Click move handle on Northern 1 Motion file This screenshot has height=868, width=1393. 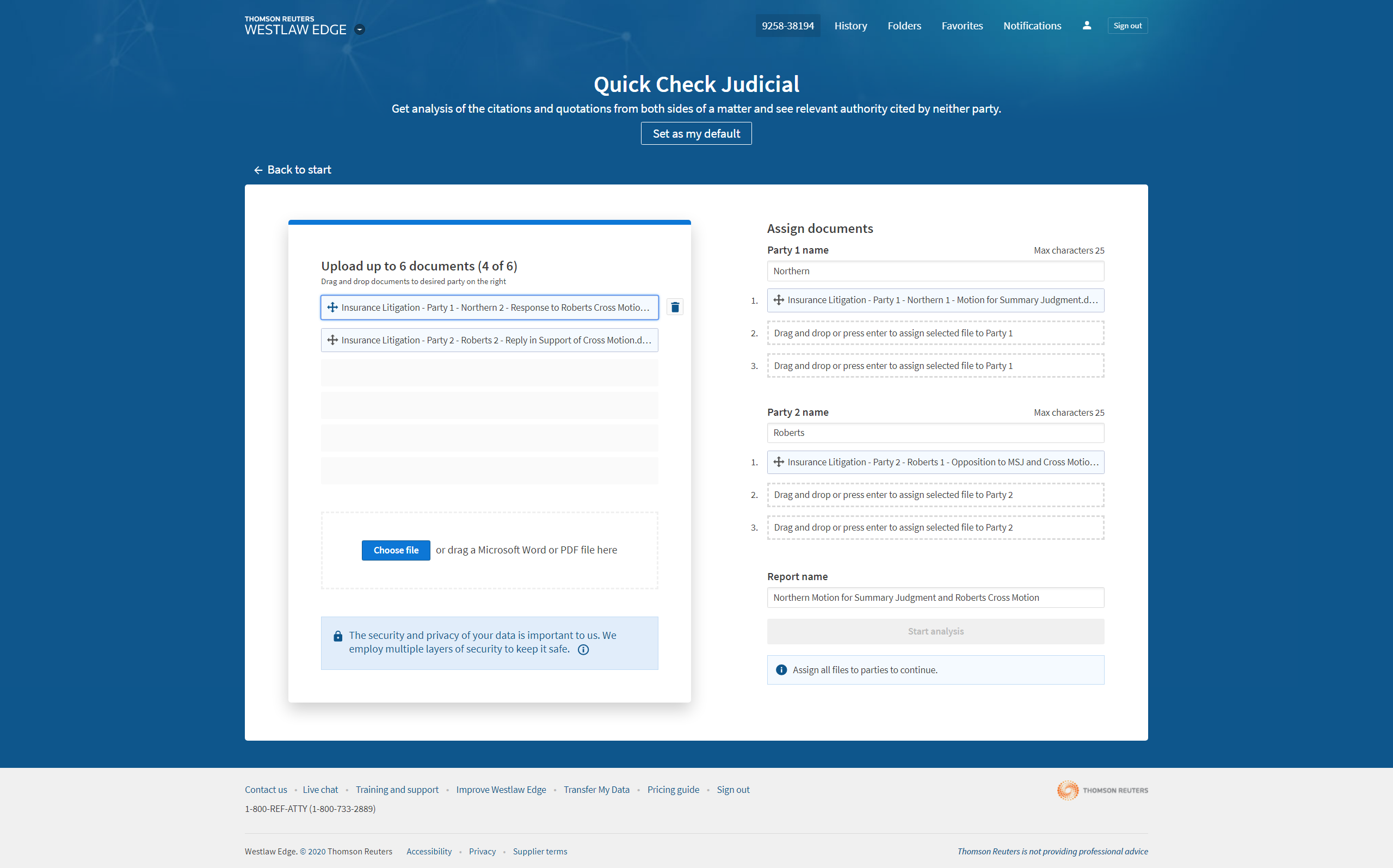point(778,300)
